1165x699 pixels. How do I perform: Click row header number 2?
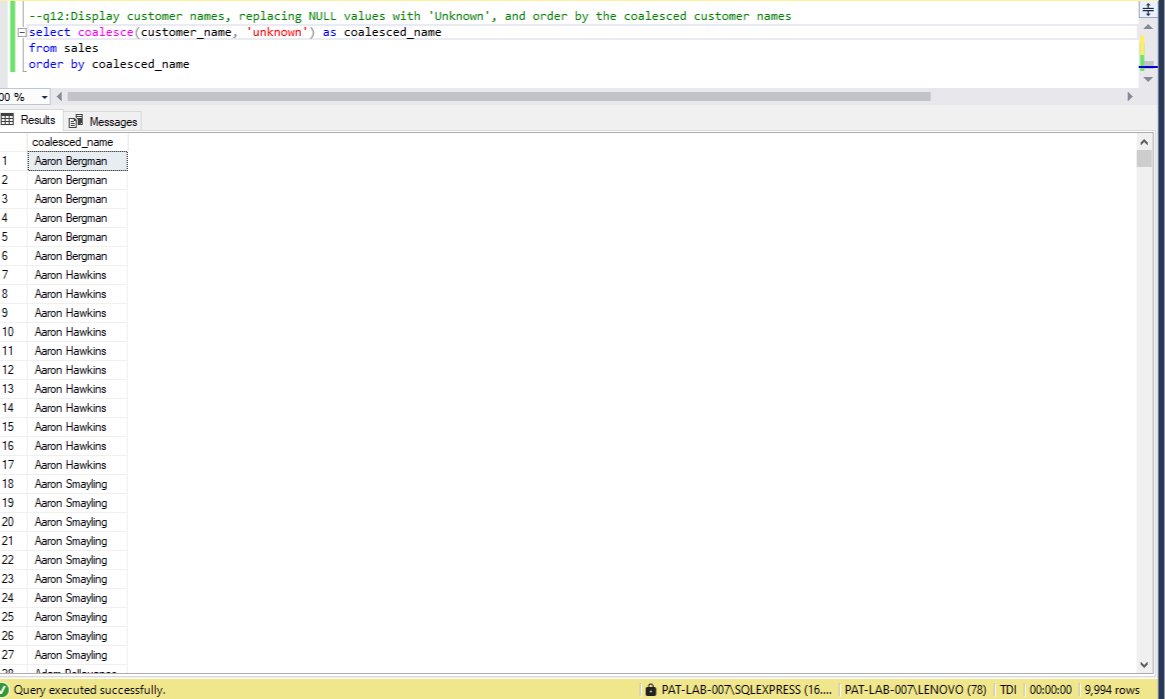click(13, 180)
